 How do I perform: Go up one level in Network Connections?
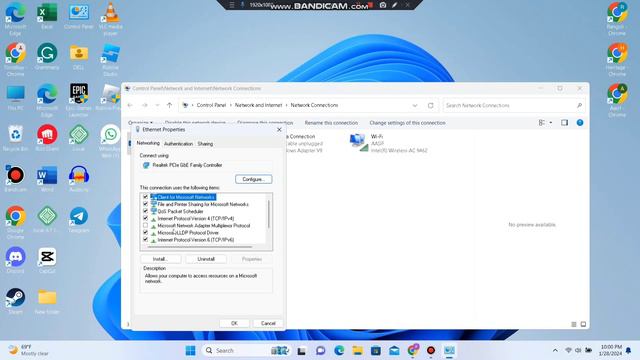tap(169, 105)
